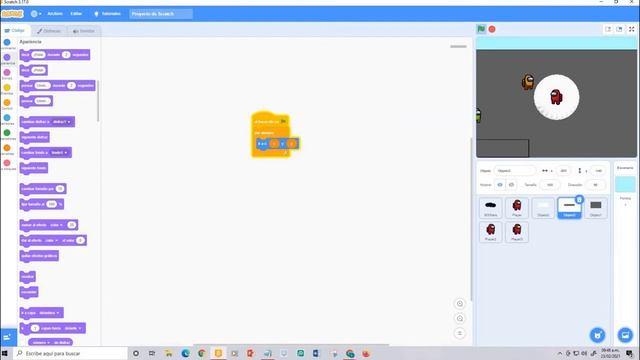Click the Dirección field

pyautogui.click(x=596, y=185)
